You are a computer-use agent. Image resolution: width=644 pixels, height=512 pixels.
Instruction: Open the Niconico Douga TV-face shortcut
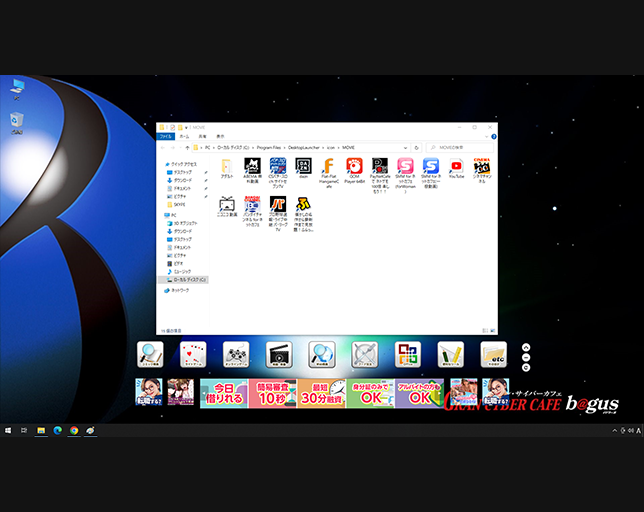[x=227, y=207]
